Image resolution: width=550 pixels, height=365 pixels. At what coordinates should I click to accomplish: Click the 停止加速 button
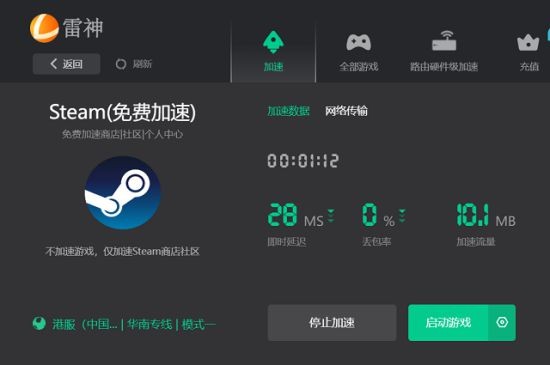tap(332, 323)
